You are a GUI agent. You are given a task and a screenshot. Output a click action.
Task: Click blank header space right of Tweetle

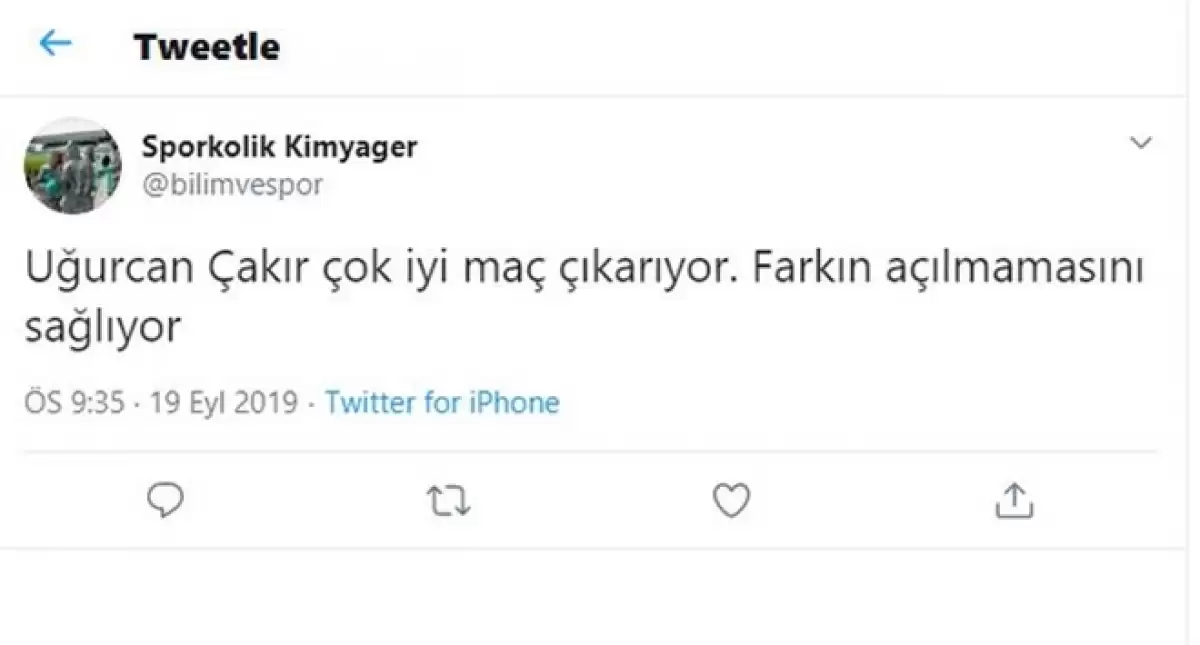(700, 47)
